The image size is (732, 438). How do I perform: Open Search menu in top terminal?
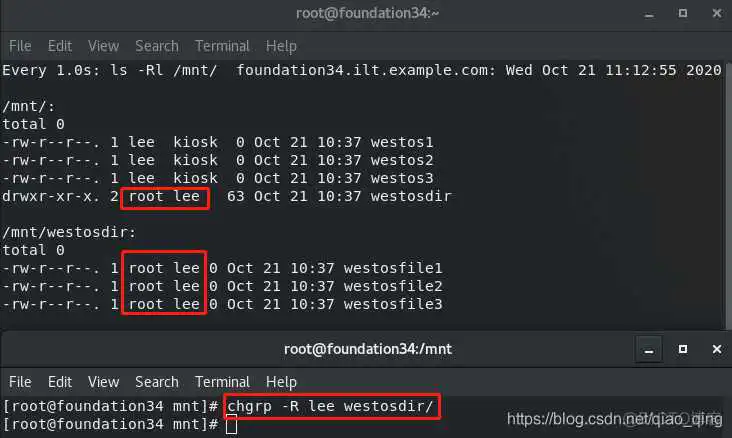tap(157, 46)
